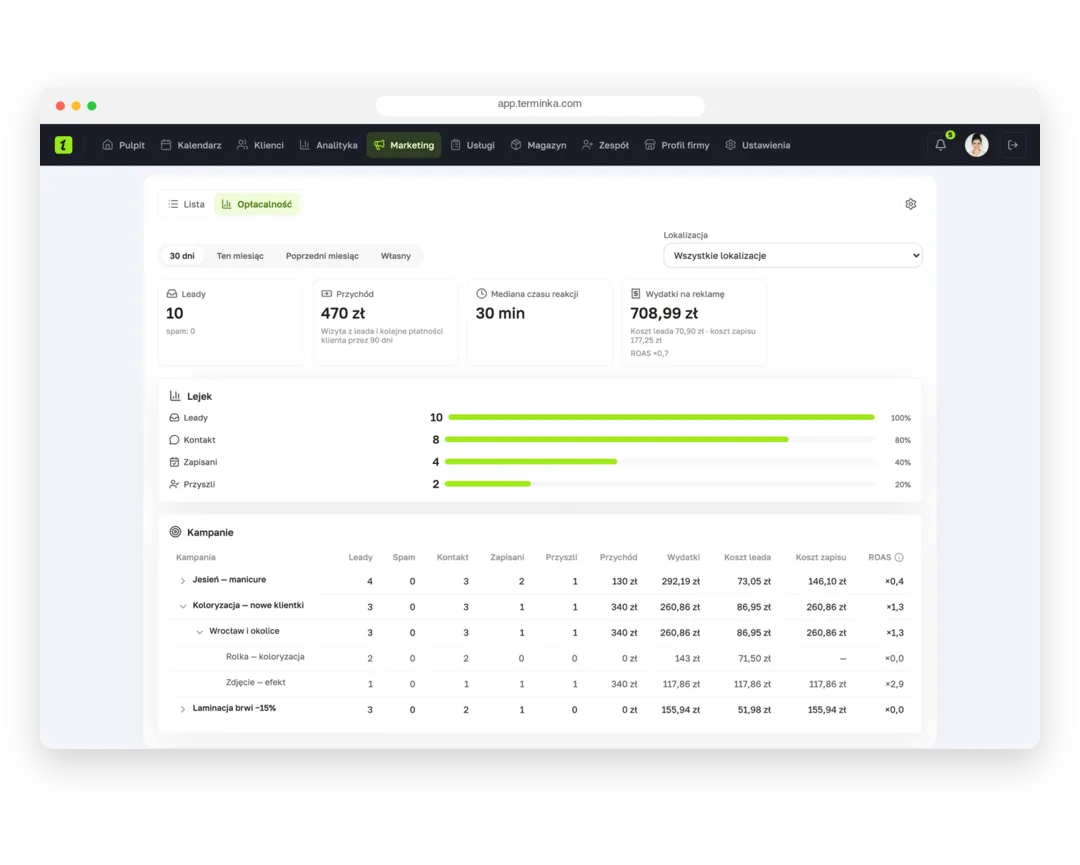Click the Leady funnel row icon

pos(174,417)
